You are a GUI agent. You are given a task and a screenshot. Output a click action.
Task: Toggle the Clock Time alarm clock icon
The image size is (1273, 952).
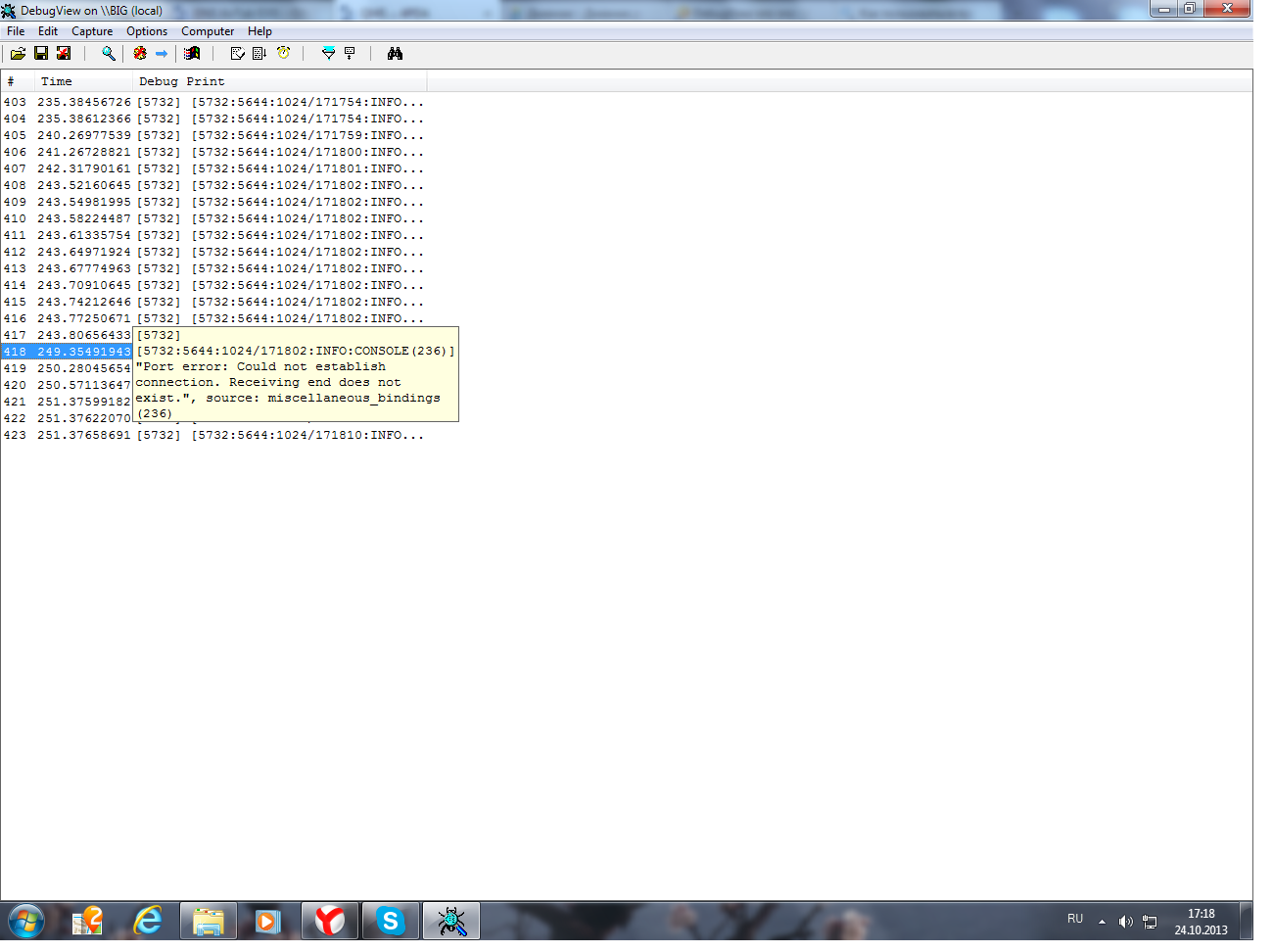(283, 54)
